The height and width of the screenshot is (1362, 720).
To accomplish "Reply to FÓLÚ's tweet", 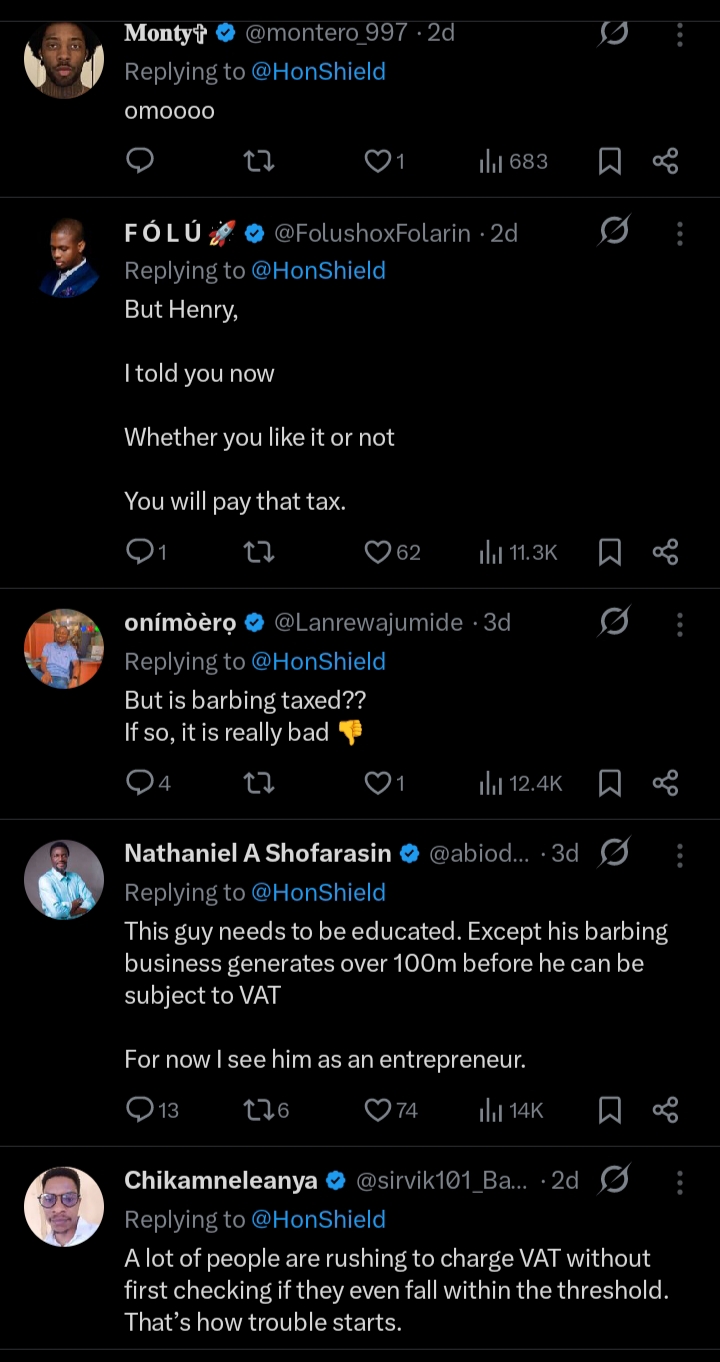I will coord(140,552).
